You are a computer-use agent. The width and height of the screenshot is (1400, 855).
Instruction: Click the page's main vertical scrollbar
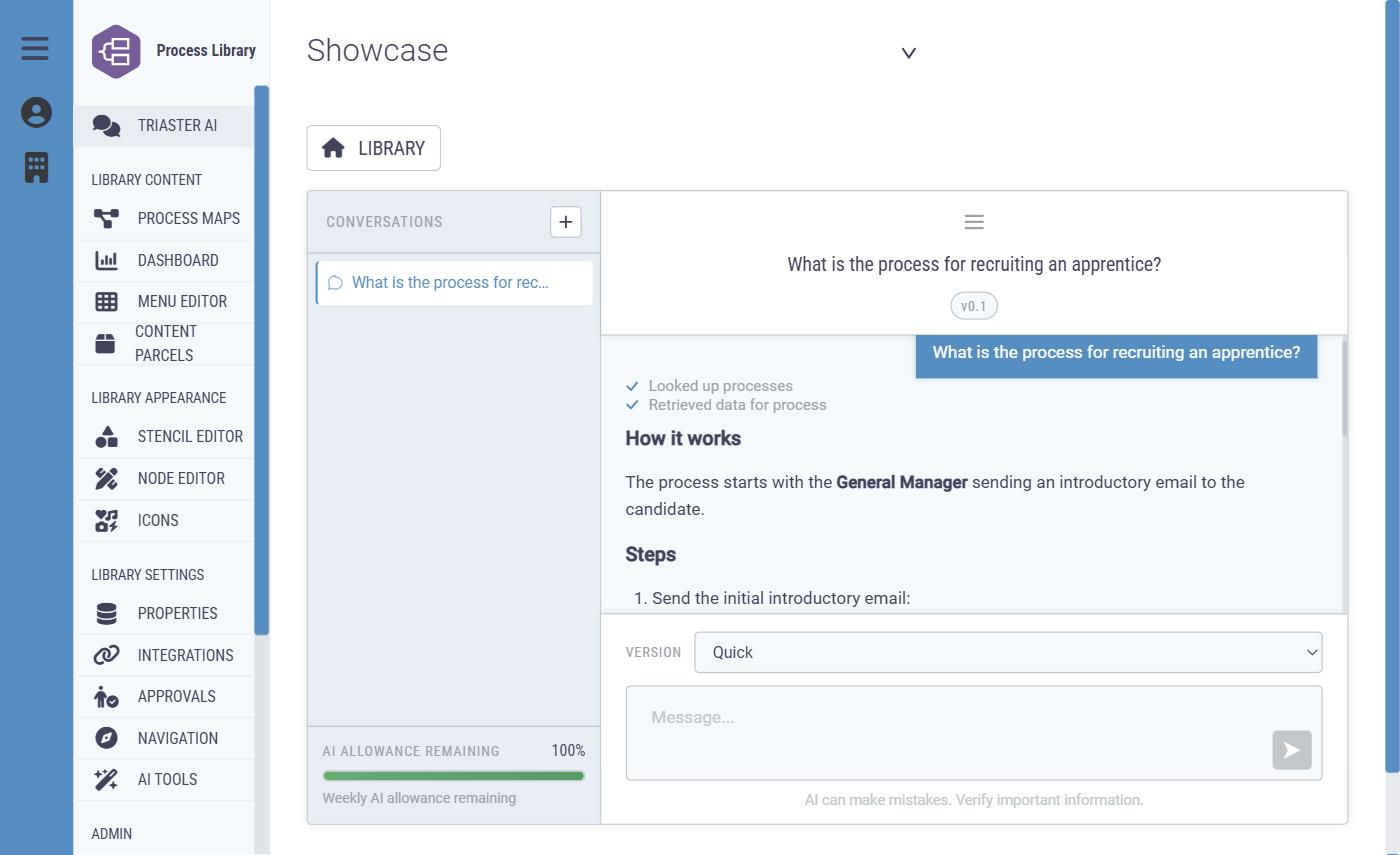pos(1392,385)
